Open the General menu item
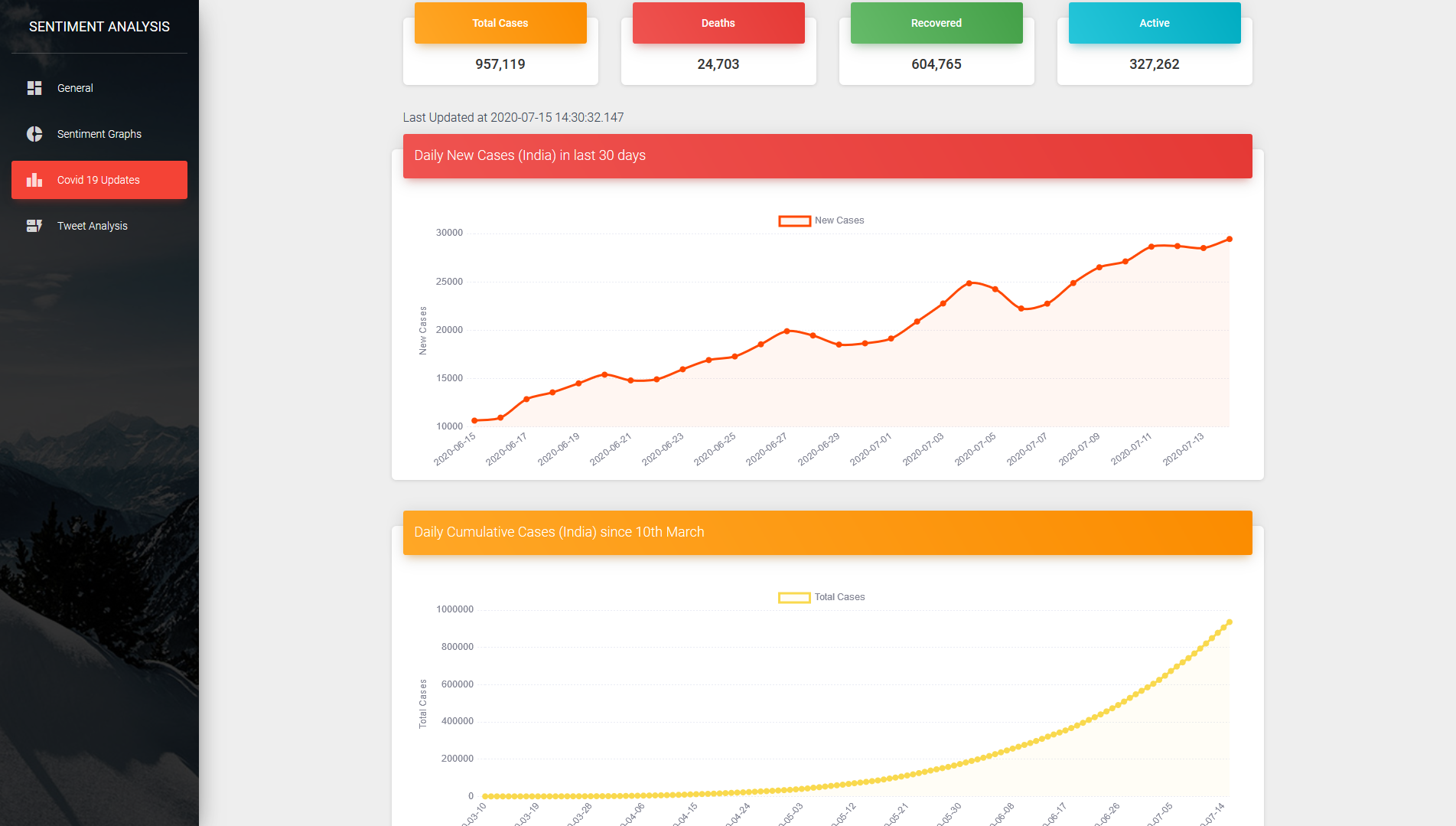Viewport: 1456px width, 826px height. [x=99, y=88]
